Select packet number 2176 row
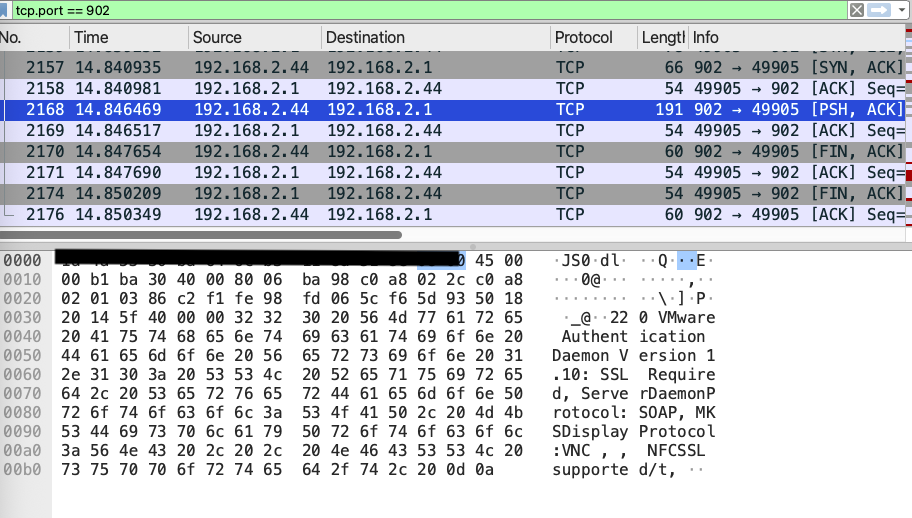This screenshot has width=912, height=518. tap(453, 214)
